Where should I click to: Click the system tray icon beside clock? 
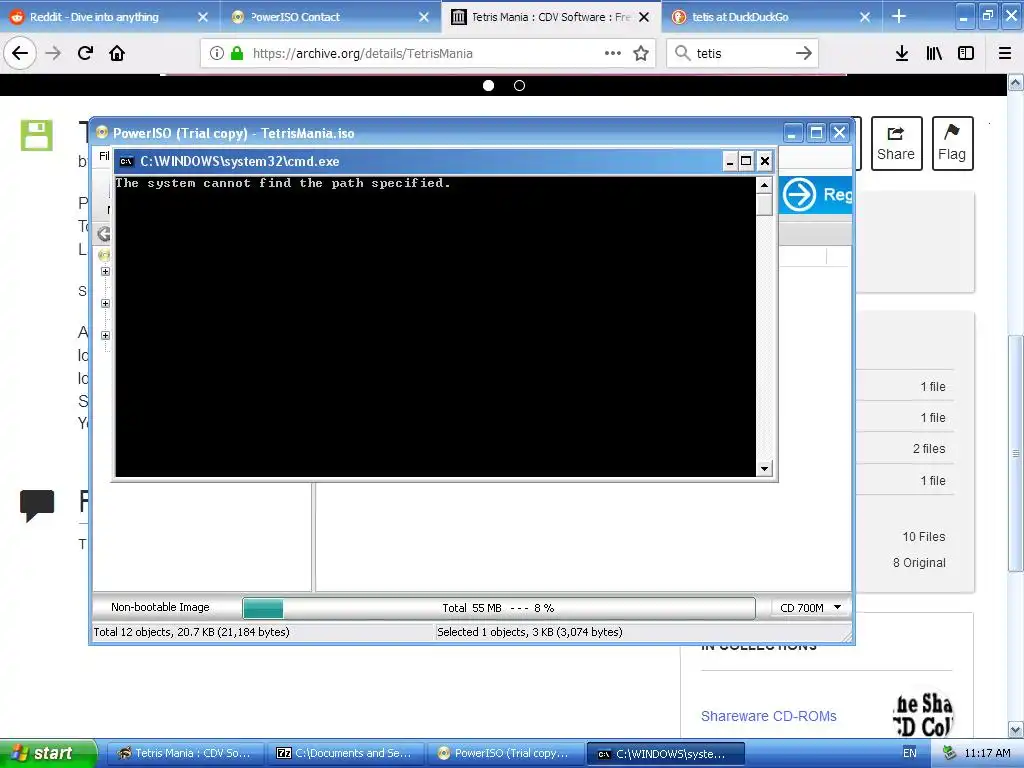coord(950,753)
